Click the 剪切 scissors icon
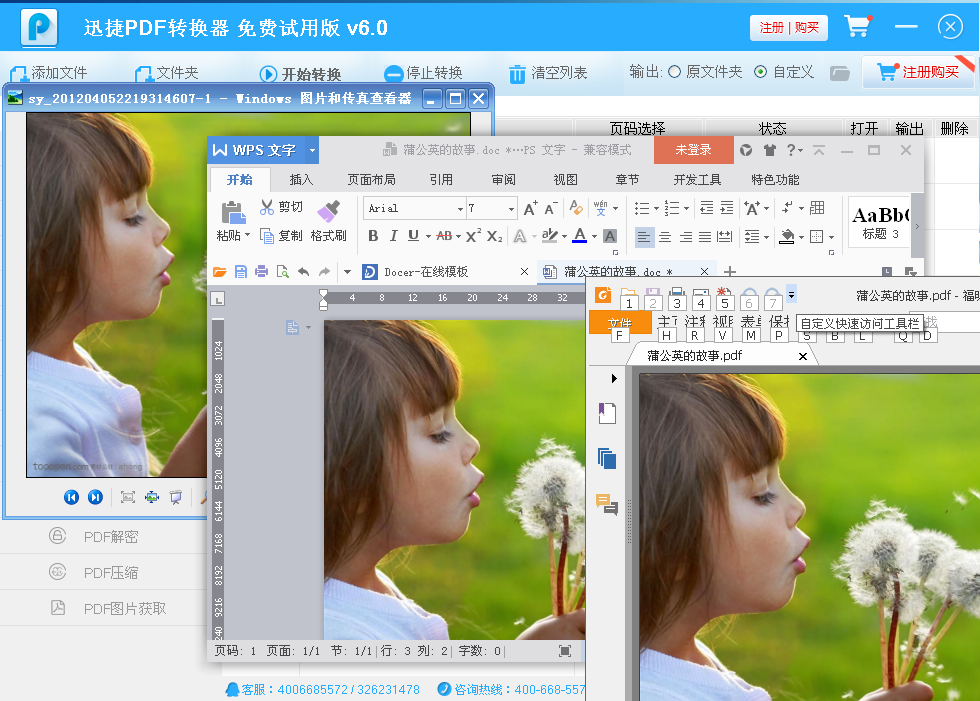The height and width of the screenshot is (701, 980). [267, 207]
